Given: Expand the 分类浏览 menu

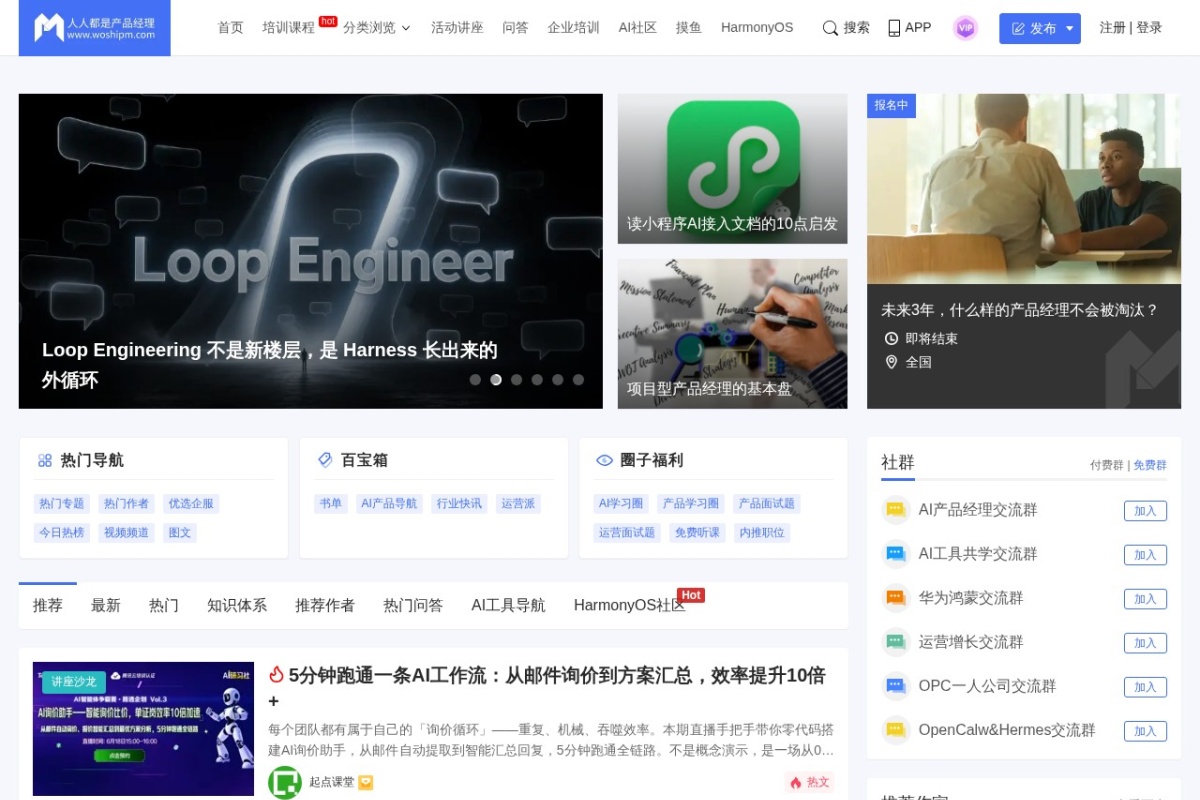Looking at the screenshot, I should (377, 28).
